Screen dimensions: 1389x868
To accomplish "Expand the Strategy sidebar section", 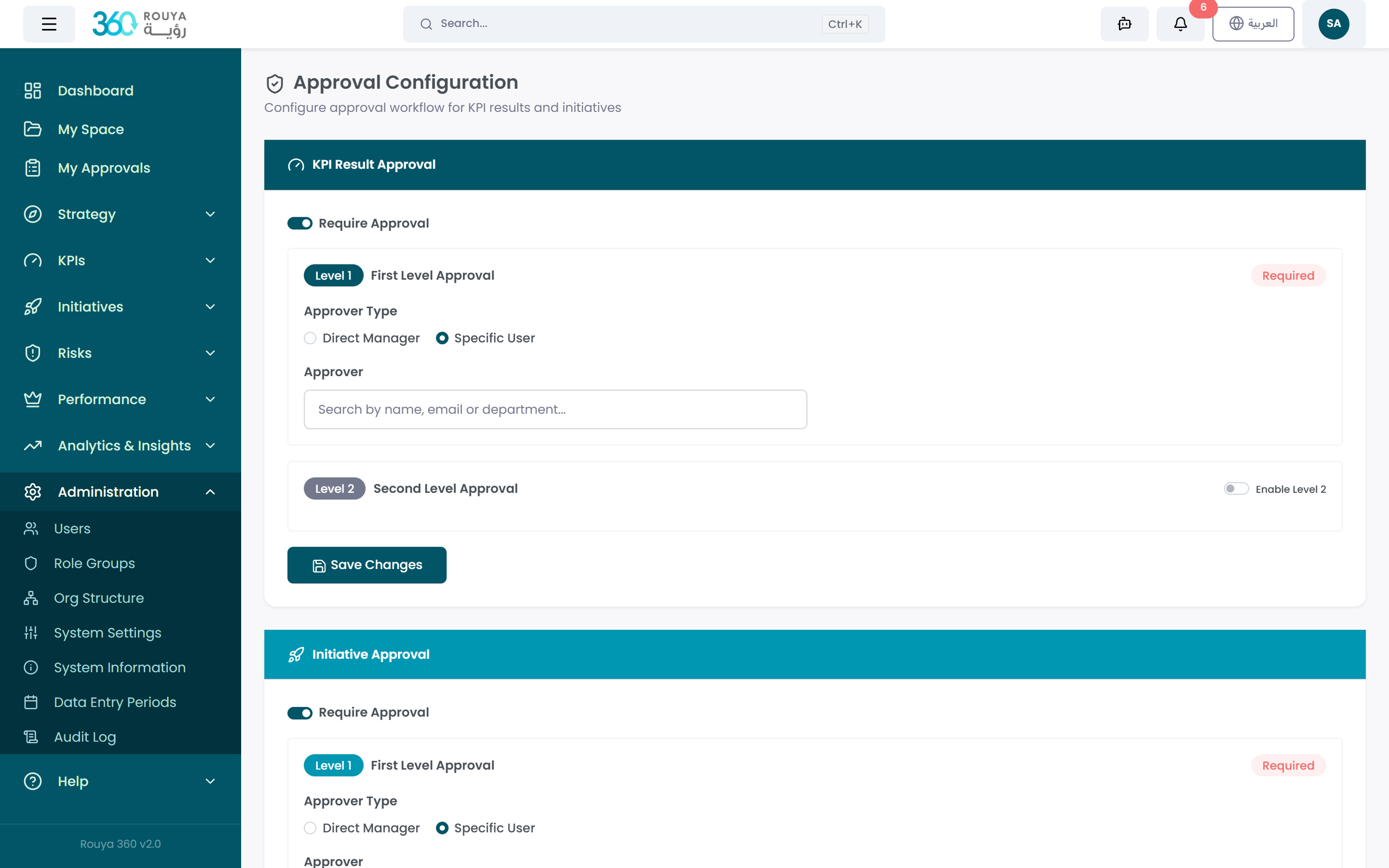I will click(x=87, y=214).
